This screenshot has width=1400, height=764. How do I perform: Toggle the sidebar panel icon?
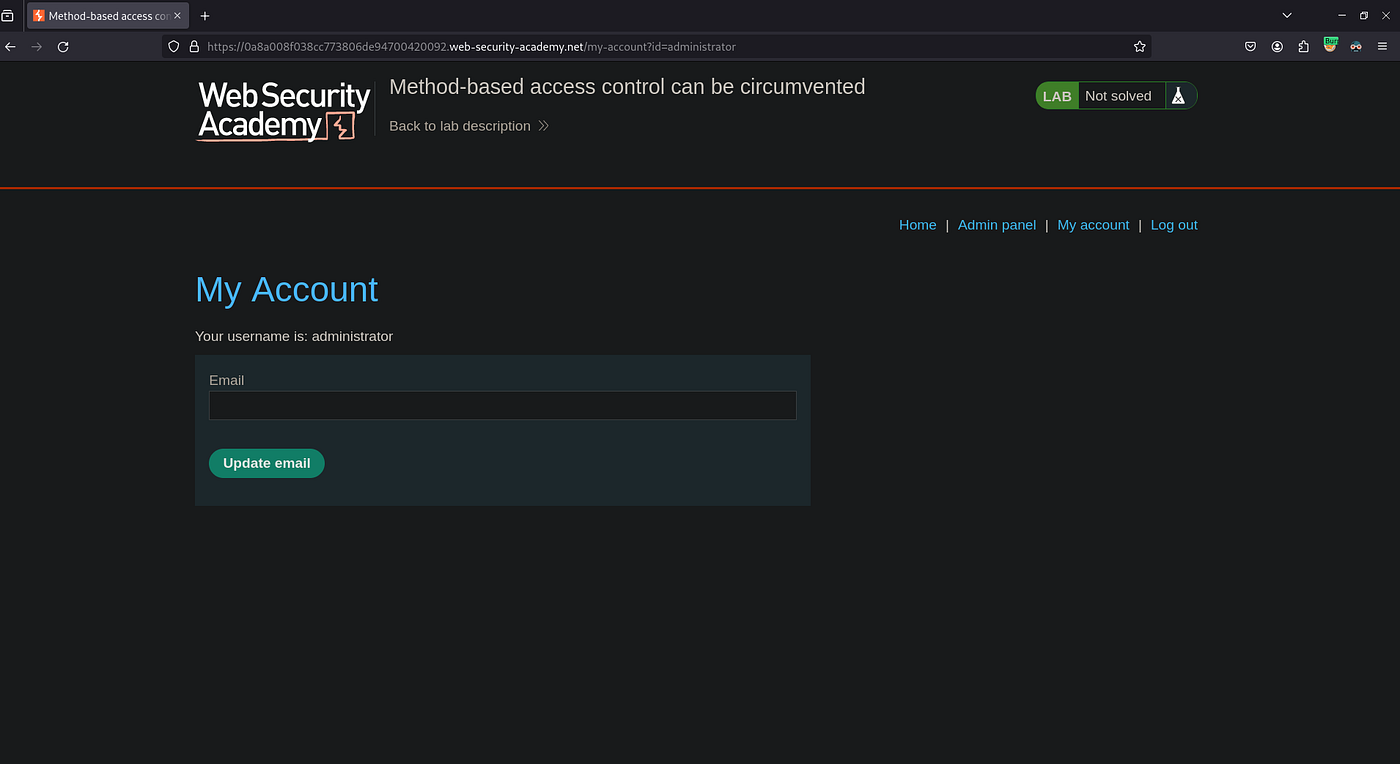(x=8, y=15)
